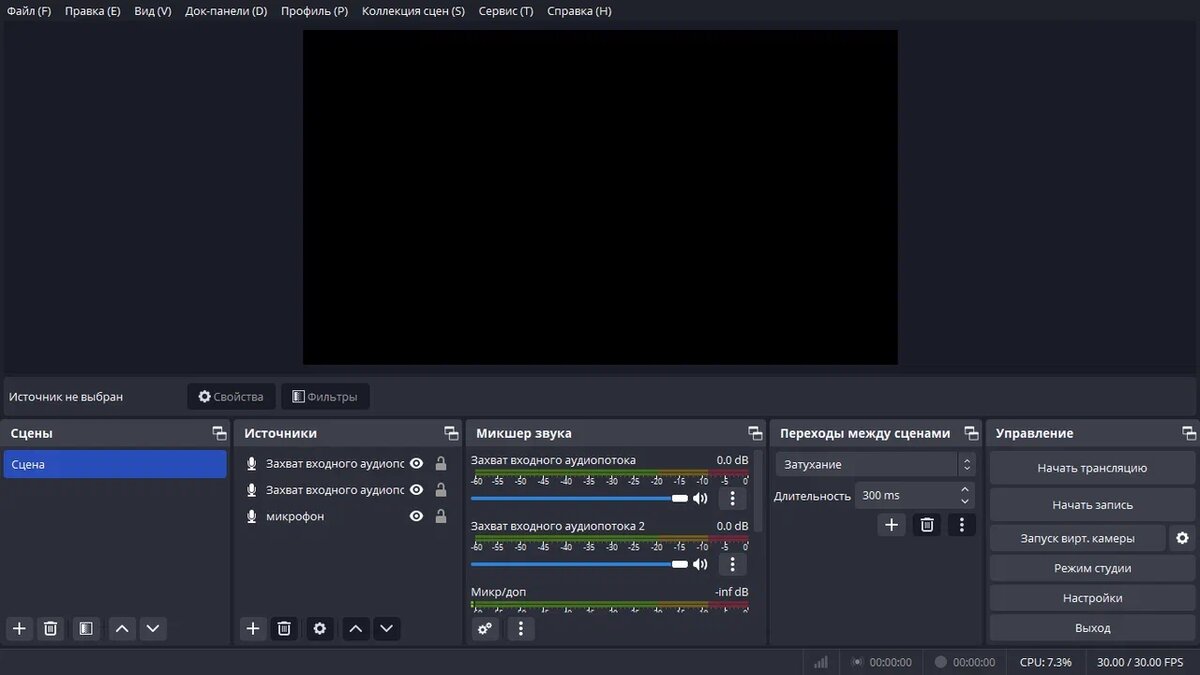Open the Правка (E) menu

coord(93,11)
